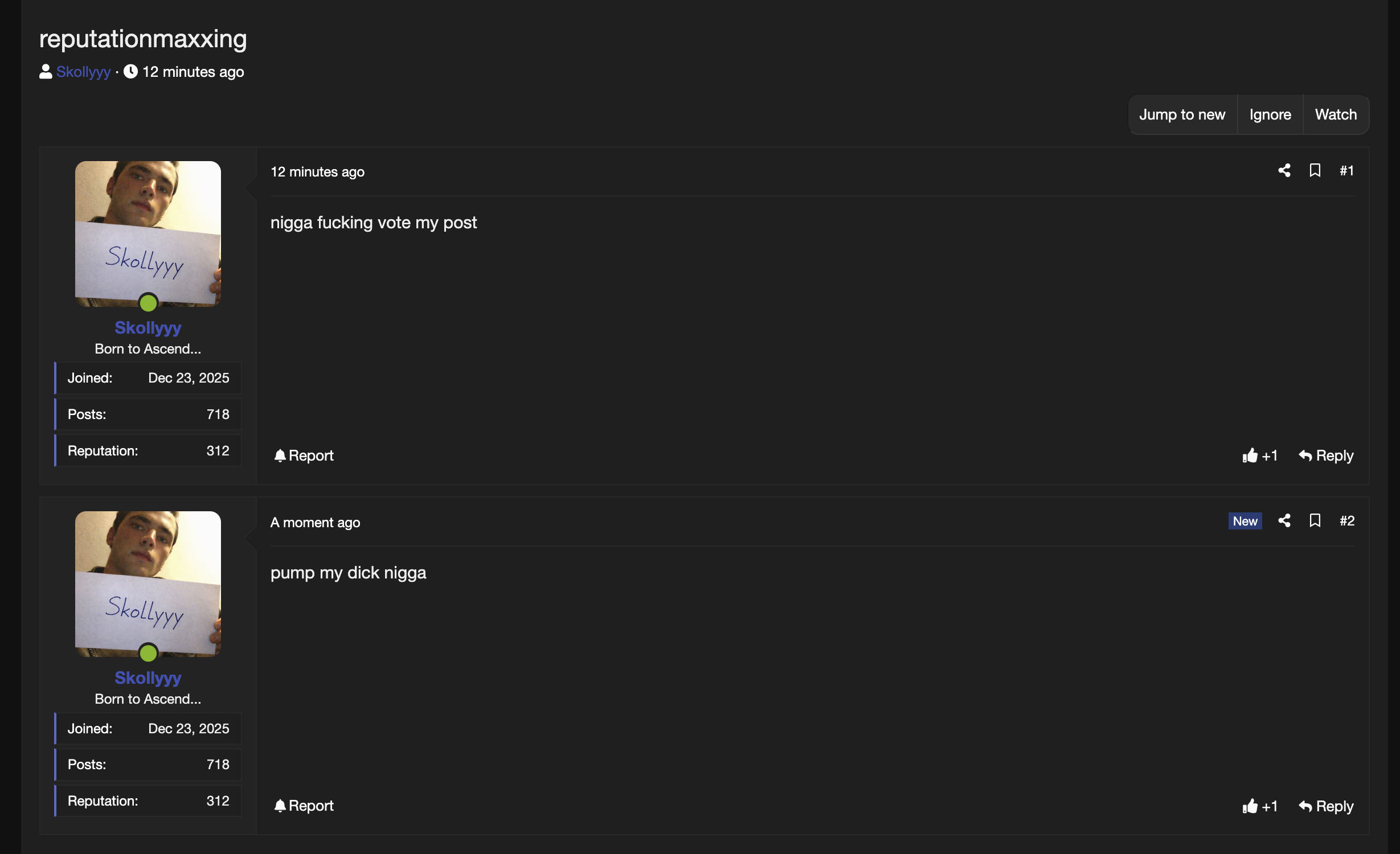The image size is (1400, 854).
Task: Report the first post
Action: (x=304, y=455)
